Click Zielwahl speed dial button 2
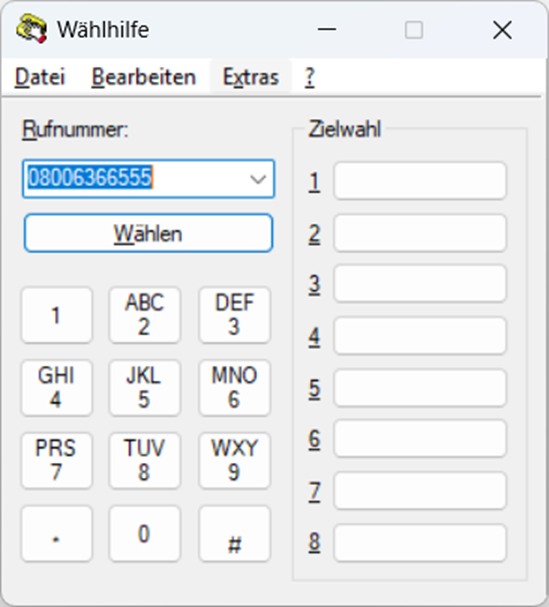This screenshot has width=549, height=607. tap(420, 233)
